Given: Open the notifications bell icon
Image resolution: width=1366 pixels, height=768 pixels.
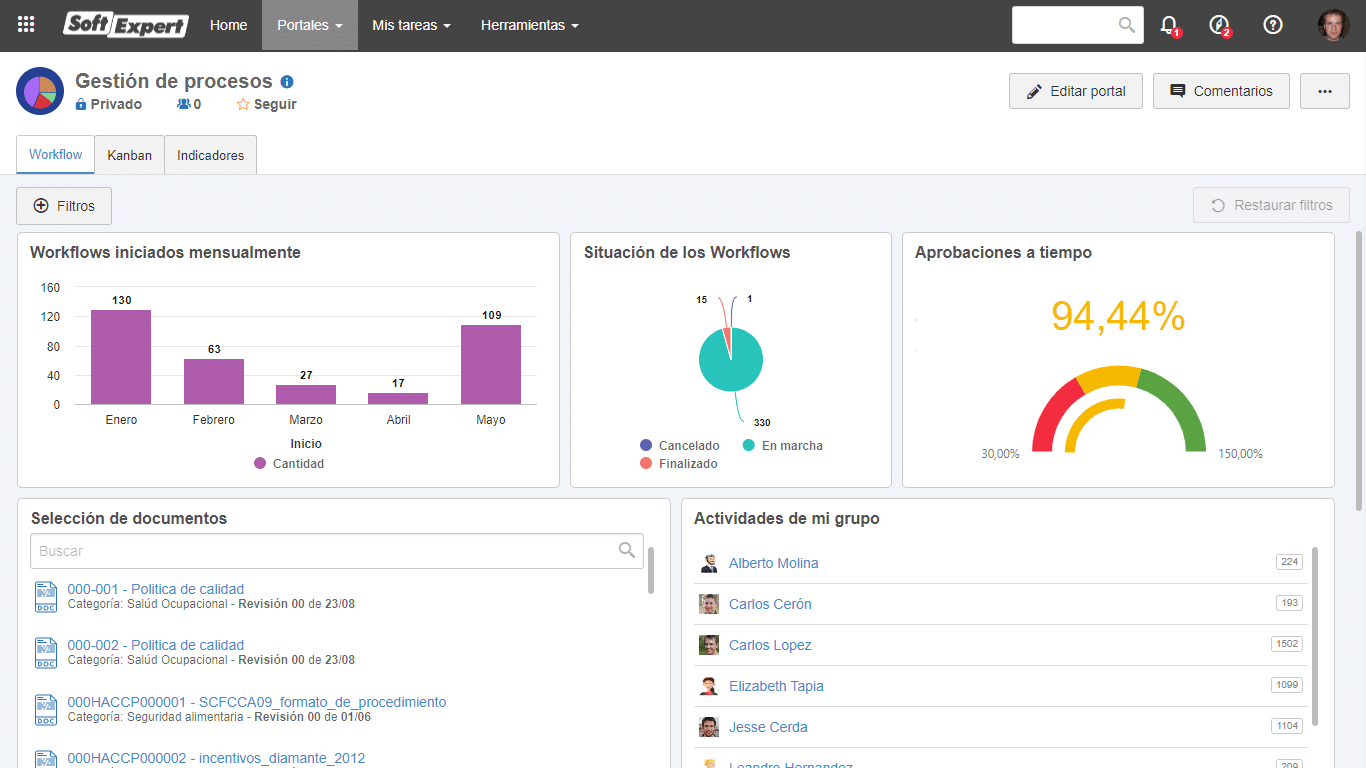Looking at the screenshot, I should 1169,26.
